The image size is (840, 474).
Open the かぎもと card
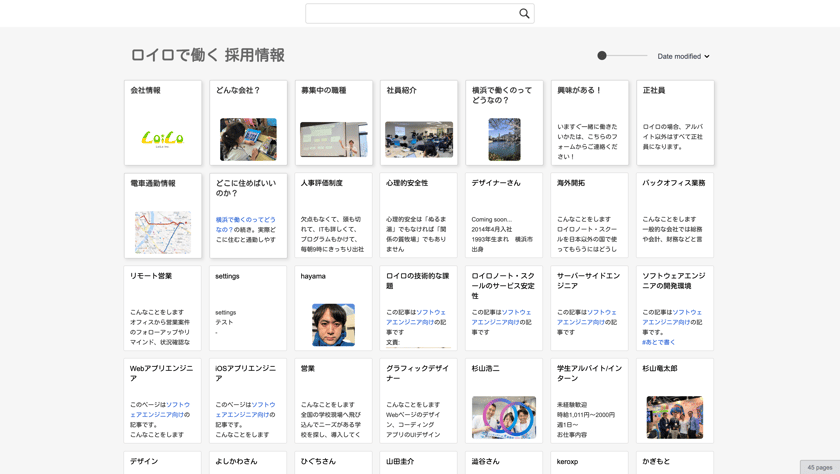click(x=675, y=463)
